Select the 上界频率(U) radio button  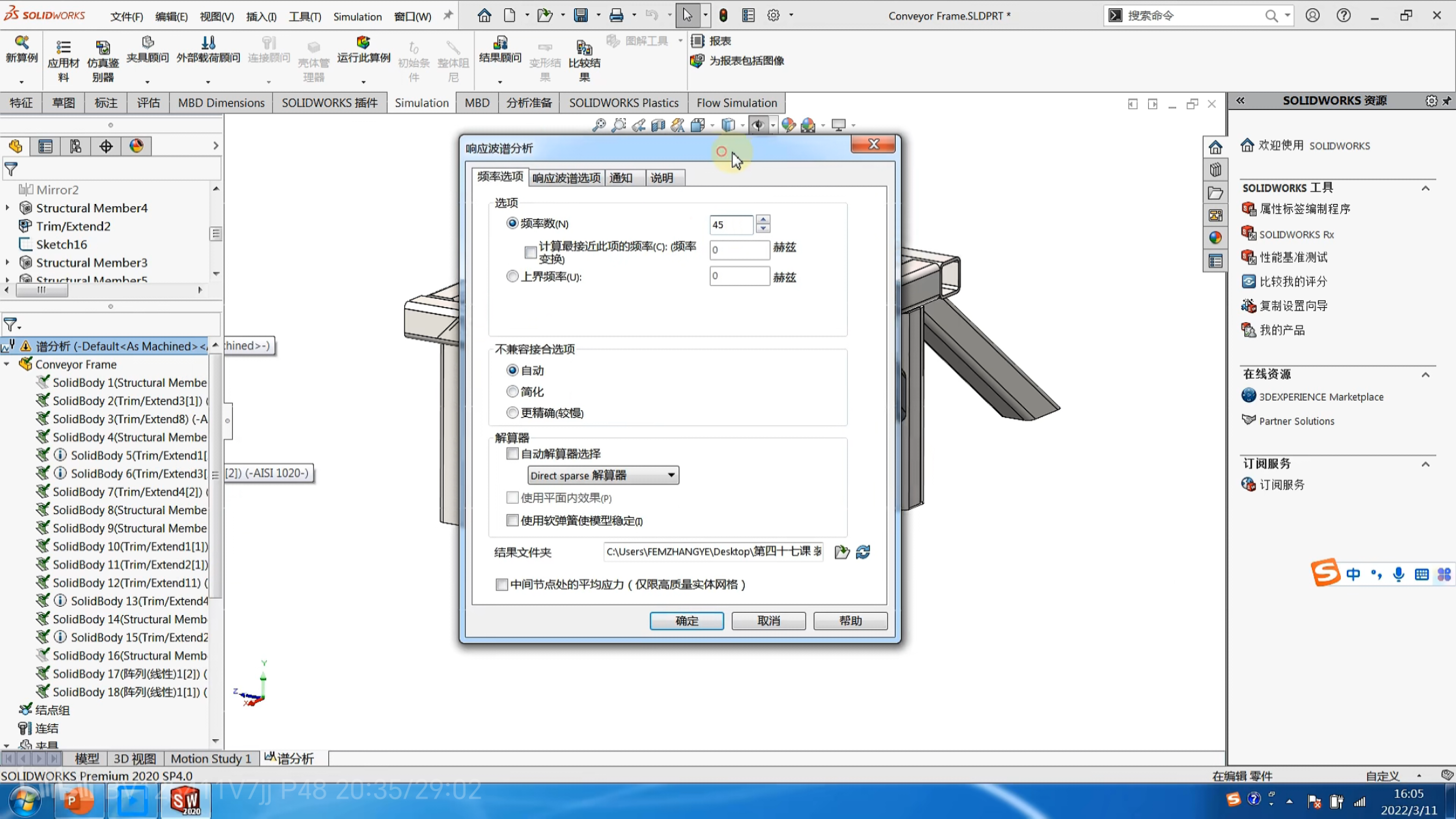(x=512, y=276)
